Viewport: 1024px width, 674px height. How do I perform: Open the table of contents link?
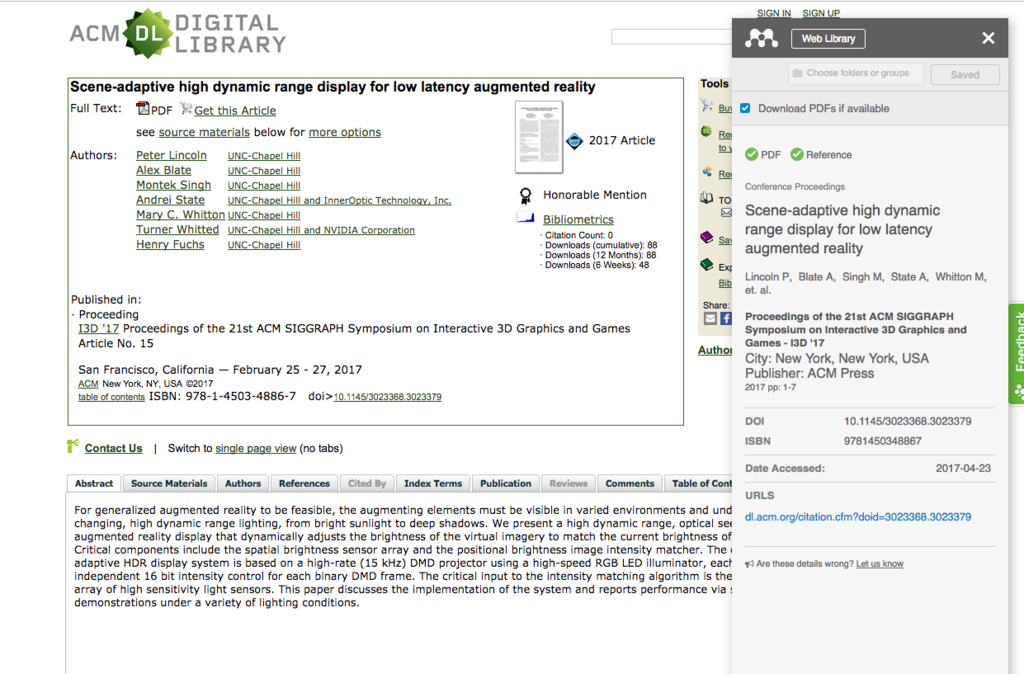pyautogui.click(x=112, y=397)
